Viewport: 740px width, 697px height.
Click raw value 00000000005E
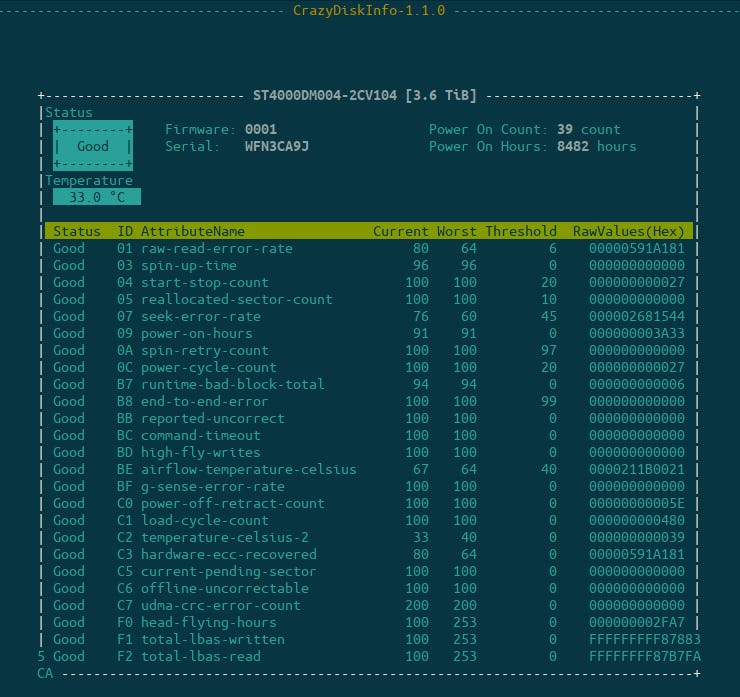pos(637,503)
